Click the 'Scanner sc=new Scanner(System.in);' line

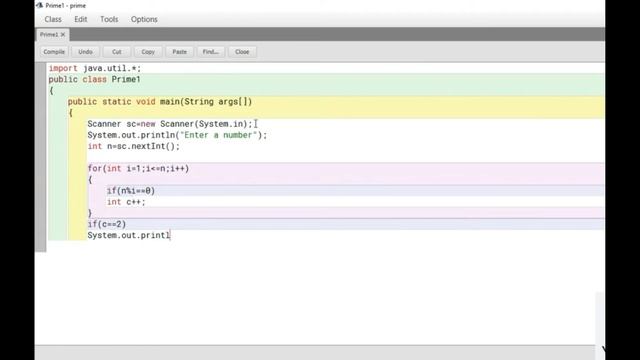[170, 124]
